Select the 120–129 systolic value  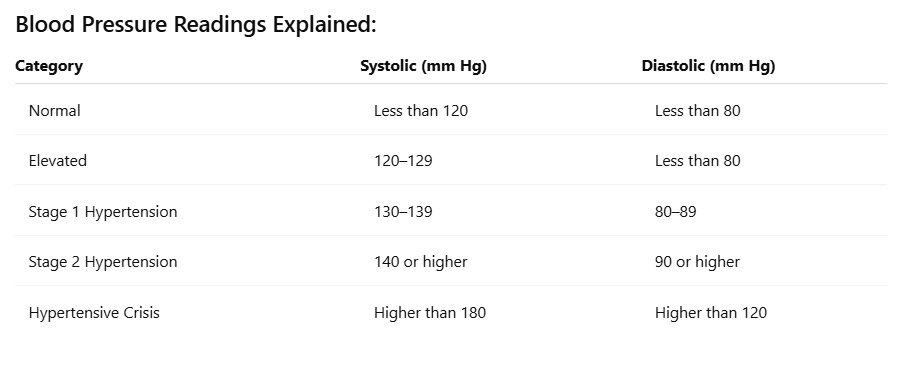[403, 160]
